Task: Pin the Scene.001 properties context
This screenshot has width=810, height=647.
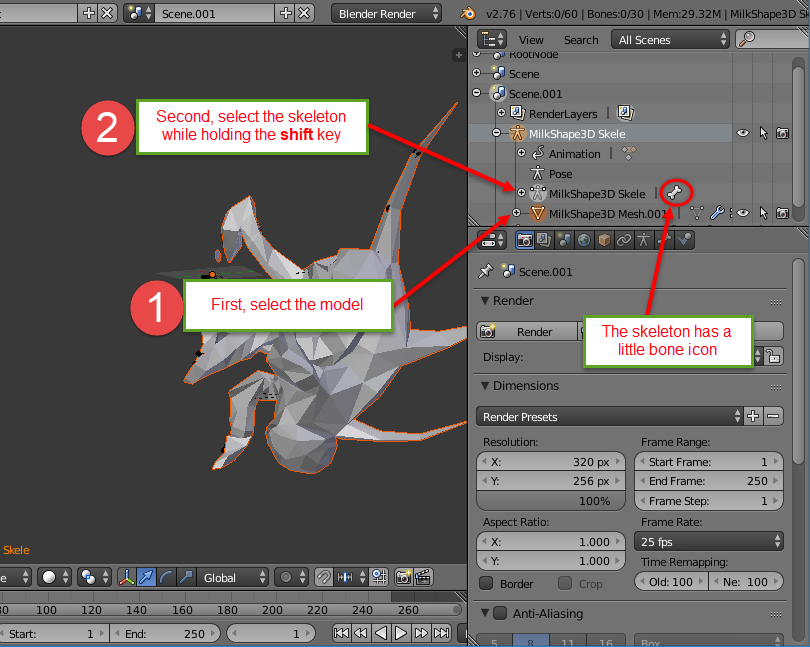Action: [x=486, y=271]
